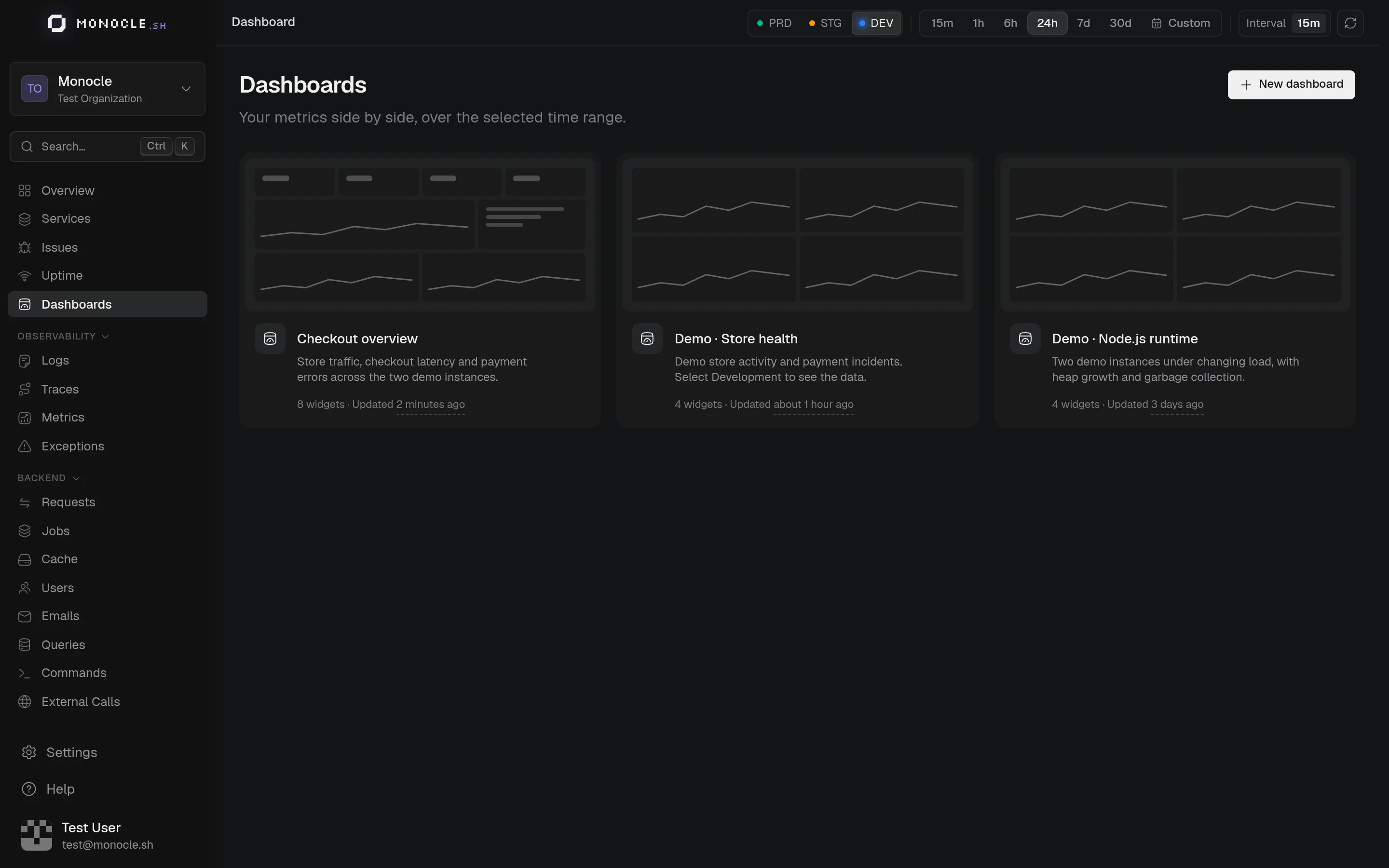Click the Overview grid icon
This screenshot has height=868, width=1389.
coord(25,190)
